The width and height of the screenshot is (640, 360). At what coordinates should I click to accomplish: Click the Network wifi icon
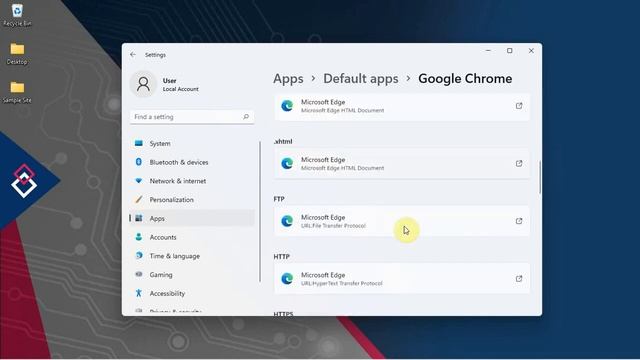point(139,181)
